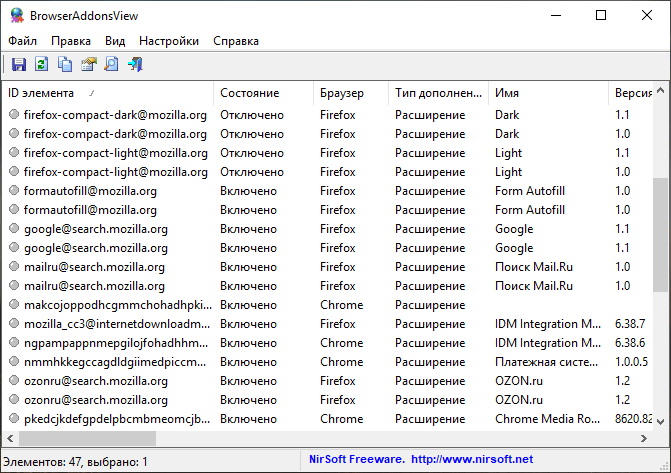Click the Copy selected items toolbar icon
Viewport: 671px width, 473px height.
point(65,64)
